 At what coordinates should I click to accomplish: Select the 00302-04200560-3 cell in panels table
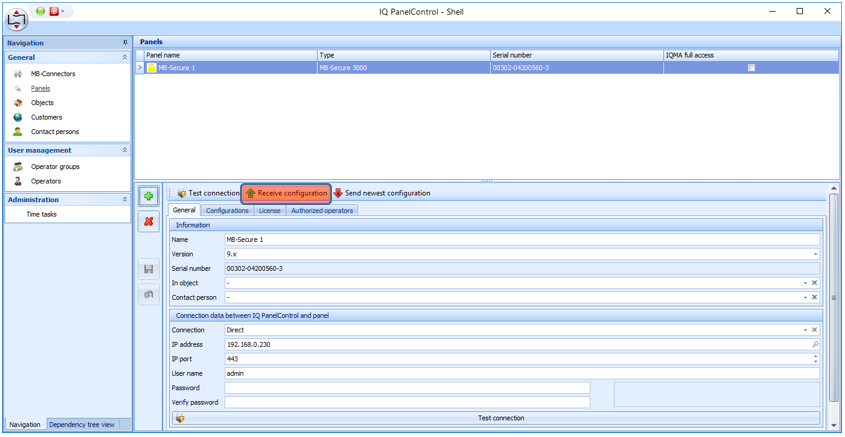577,68
